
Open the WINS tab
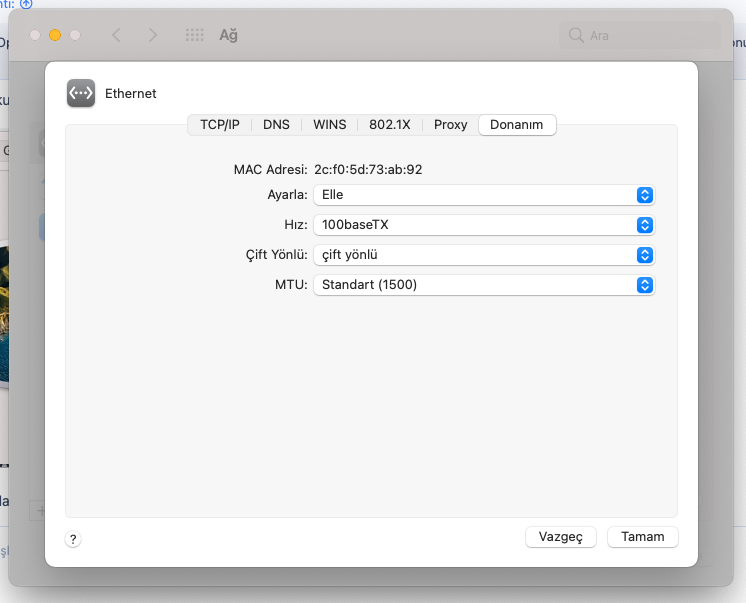click(x=330, y=125)
